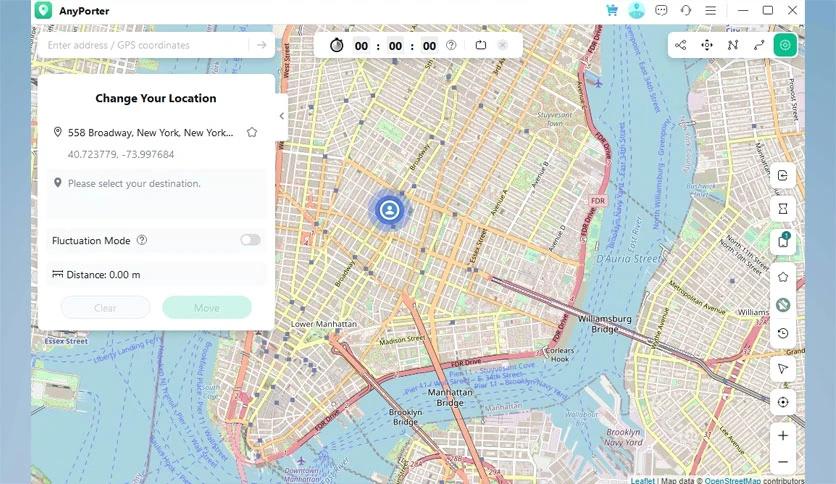836x484 pixels.
Task: Click the timer seconds value
Action: (429, 46)
